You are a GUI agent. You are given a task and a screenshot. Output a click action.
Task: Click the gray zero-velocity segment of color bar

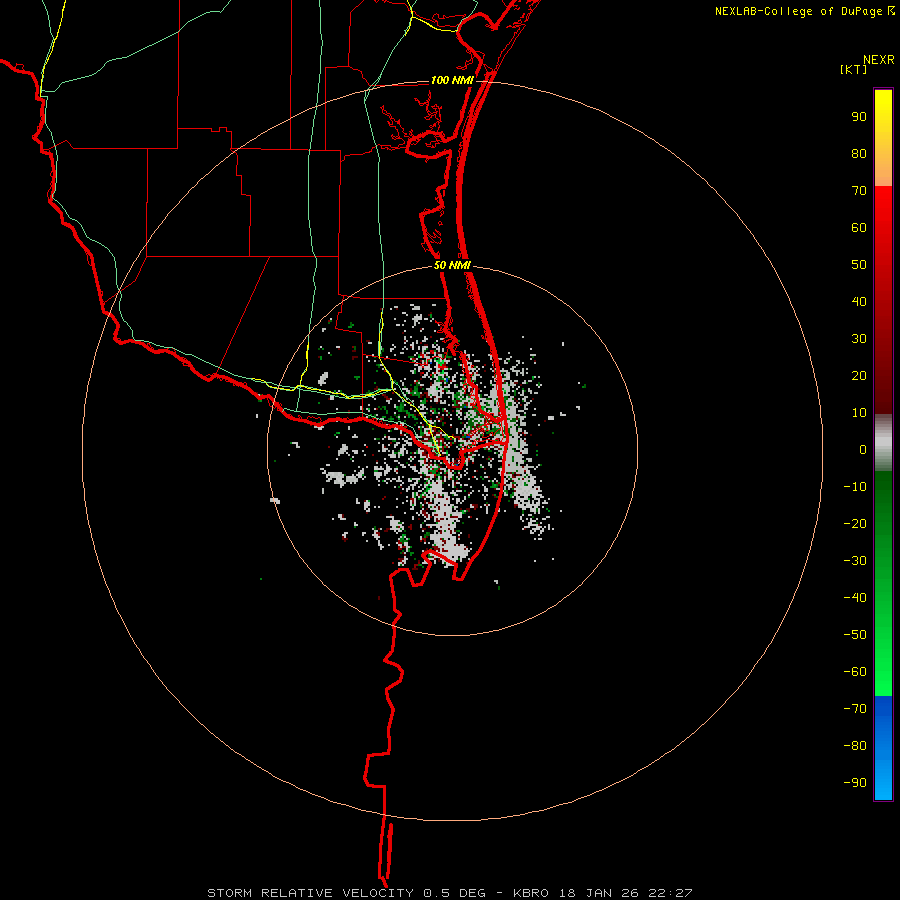point(883,443)
